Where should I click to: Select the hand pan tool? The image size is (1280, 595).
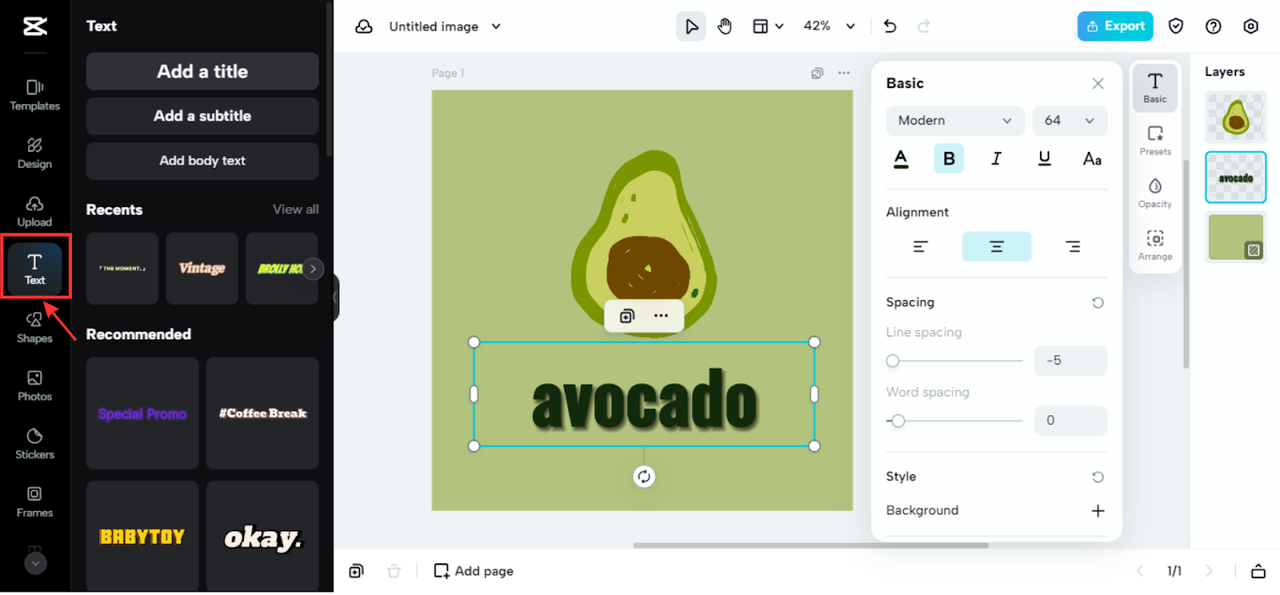725,27
